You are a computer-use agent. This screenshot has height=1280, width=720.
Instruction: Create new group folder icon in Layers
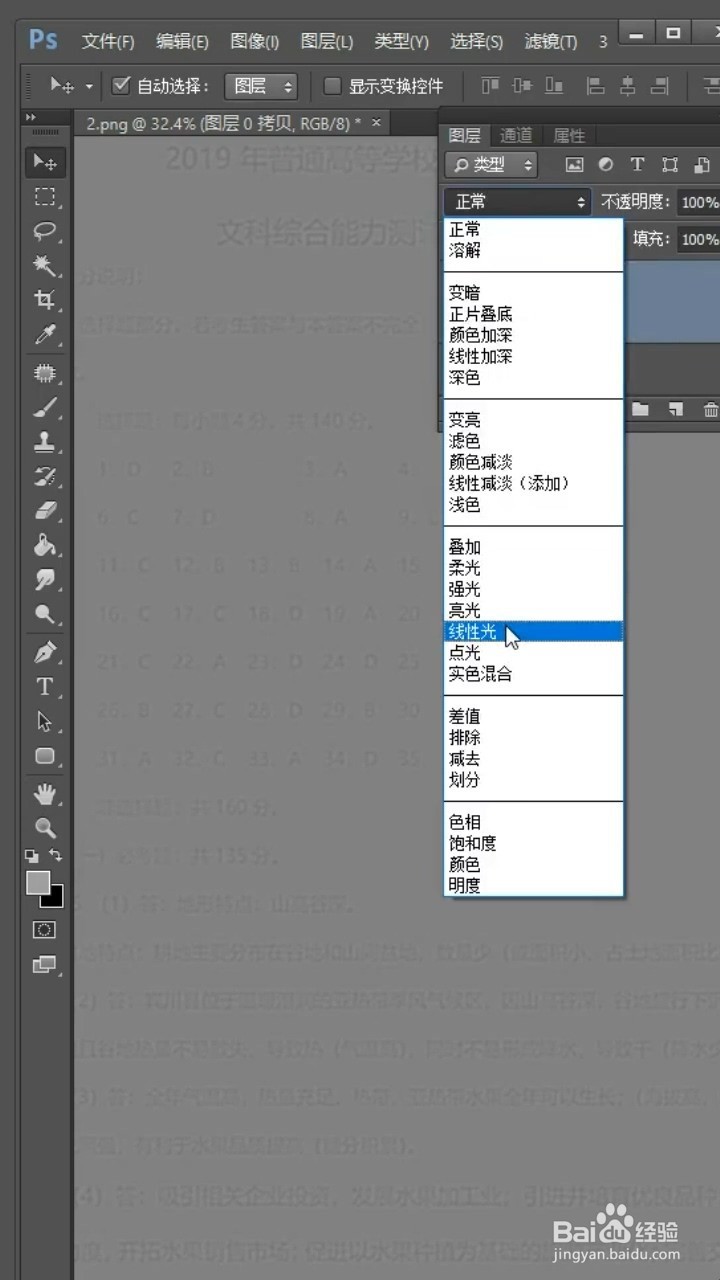640,409
